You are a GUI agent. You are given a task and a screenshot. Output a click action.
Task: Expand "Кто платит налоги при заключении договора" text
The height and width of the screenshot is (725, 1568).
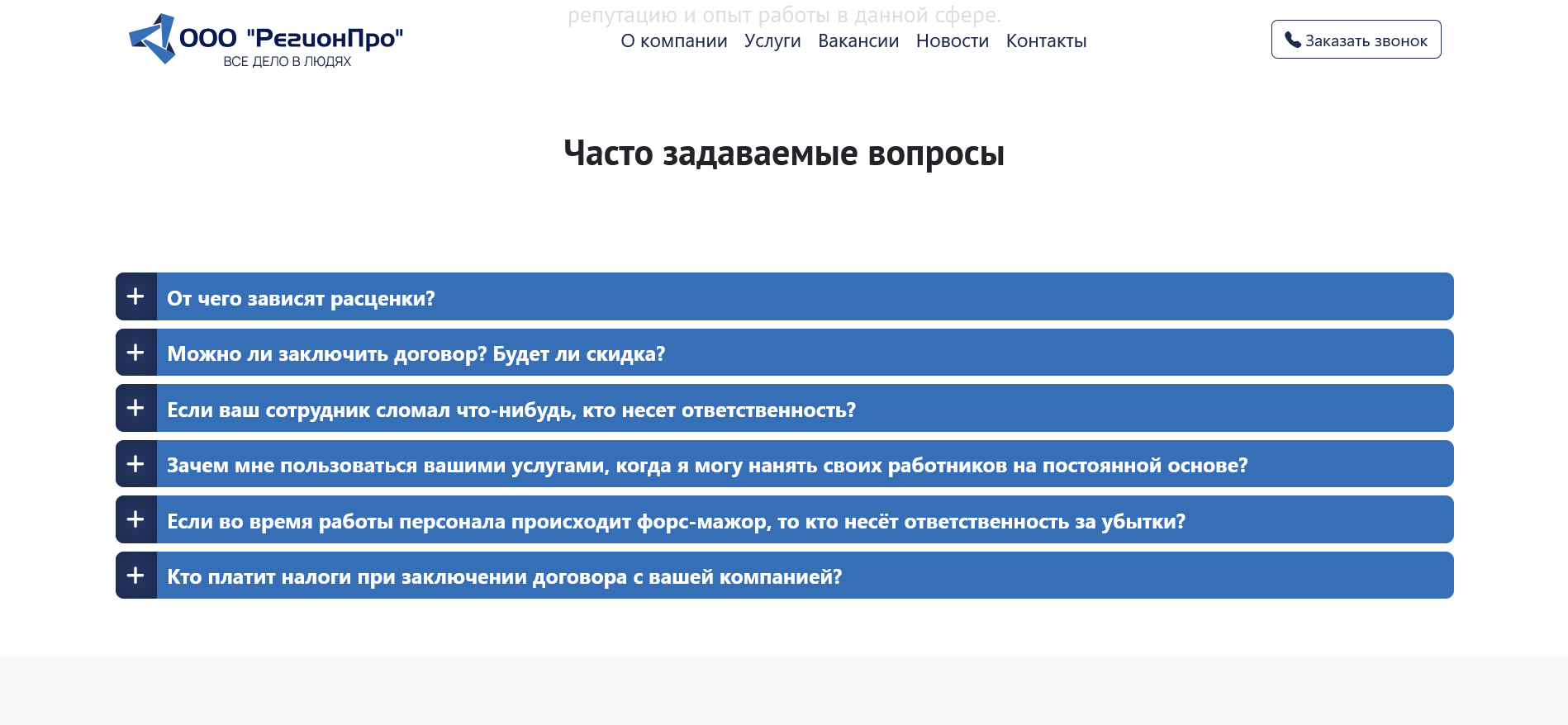[504, 576]
